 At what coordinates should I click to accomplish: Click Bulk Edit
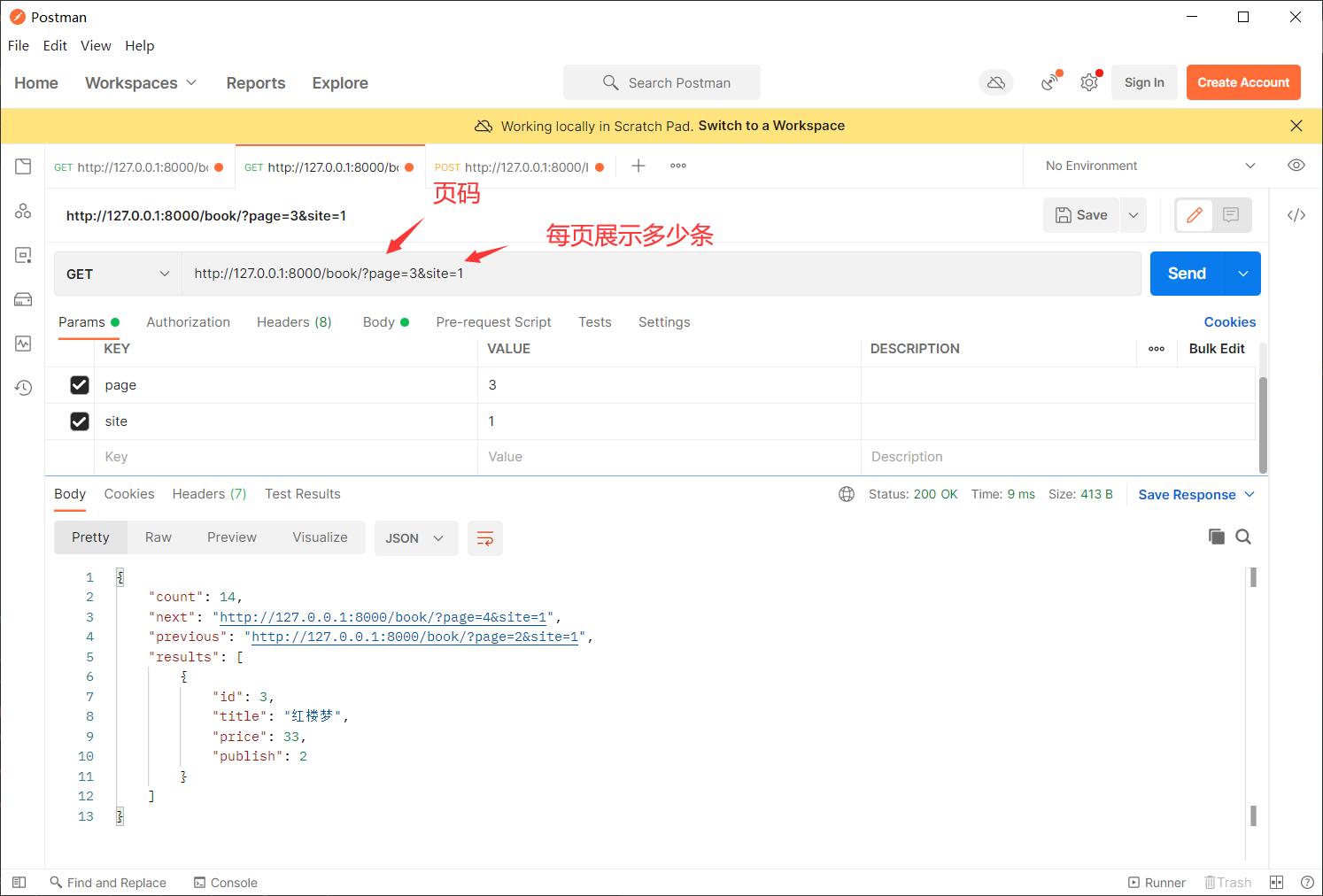(x=1217, y=348)
